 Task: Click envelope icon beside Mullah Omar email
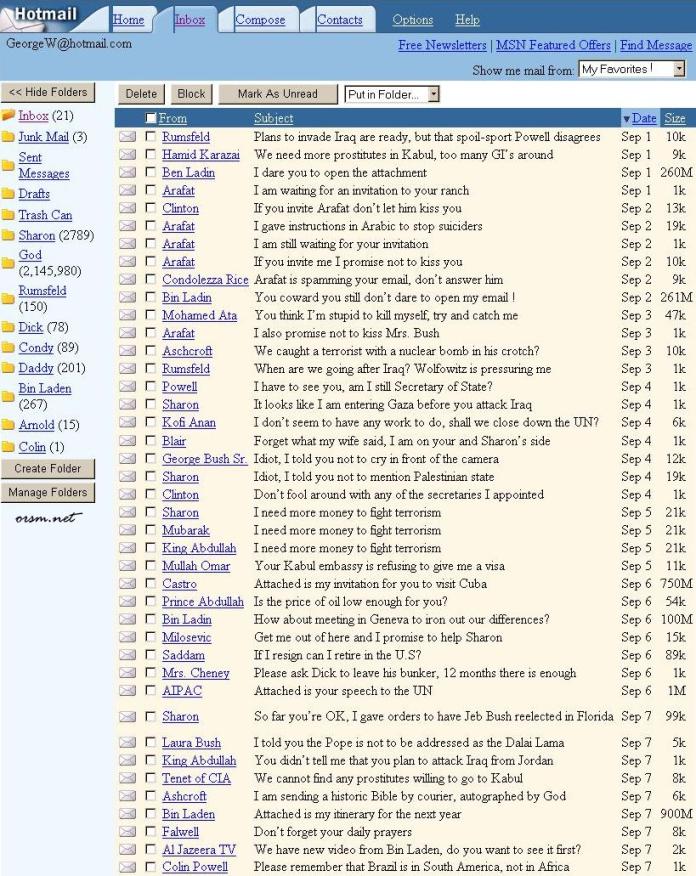click(128, 565)
